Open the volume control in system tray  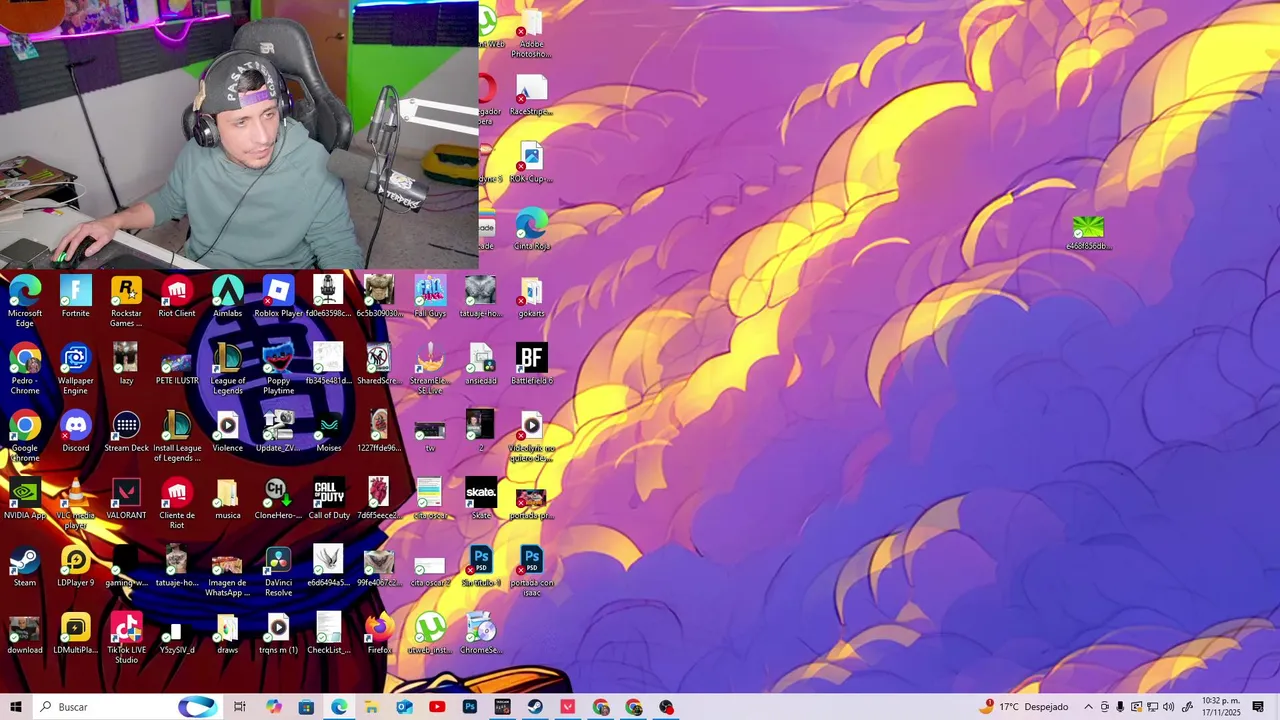click(1168, 707)
